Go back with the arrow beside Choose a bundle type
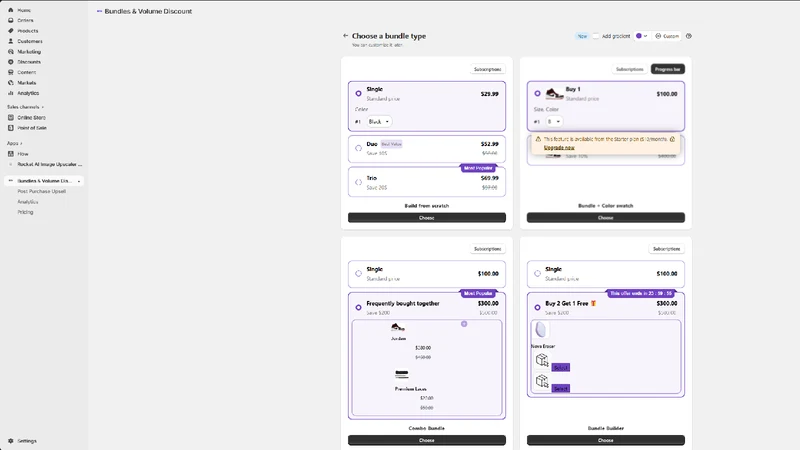The image size is (800, 450). pos(345,36)
